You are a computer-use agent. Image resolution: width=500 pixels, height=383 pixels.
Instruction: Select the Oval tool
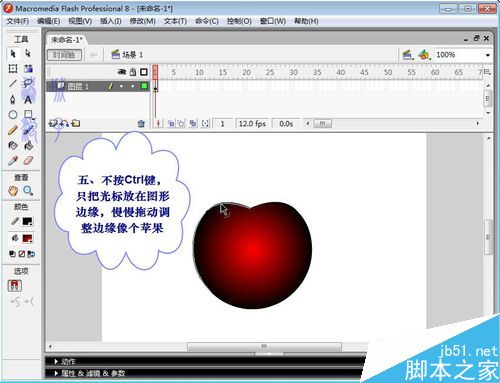[13, 115]
